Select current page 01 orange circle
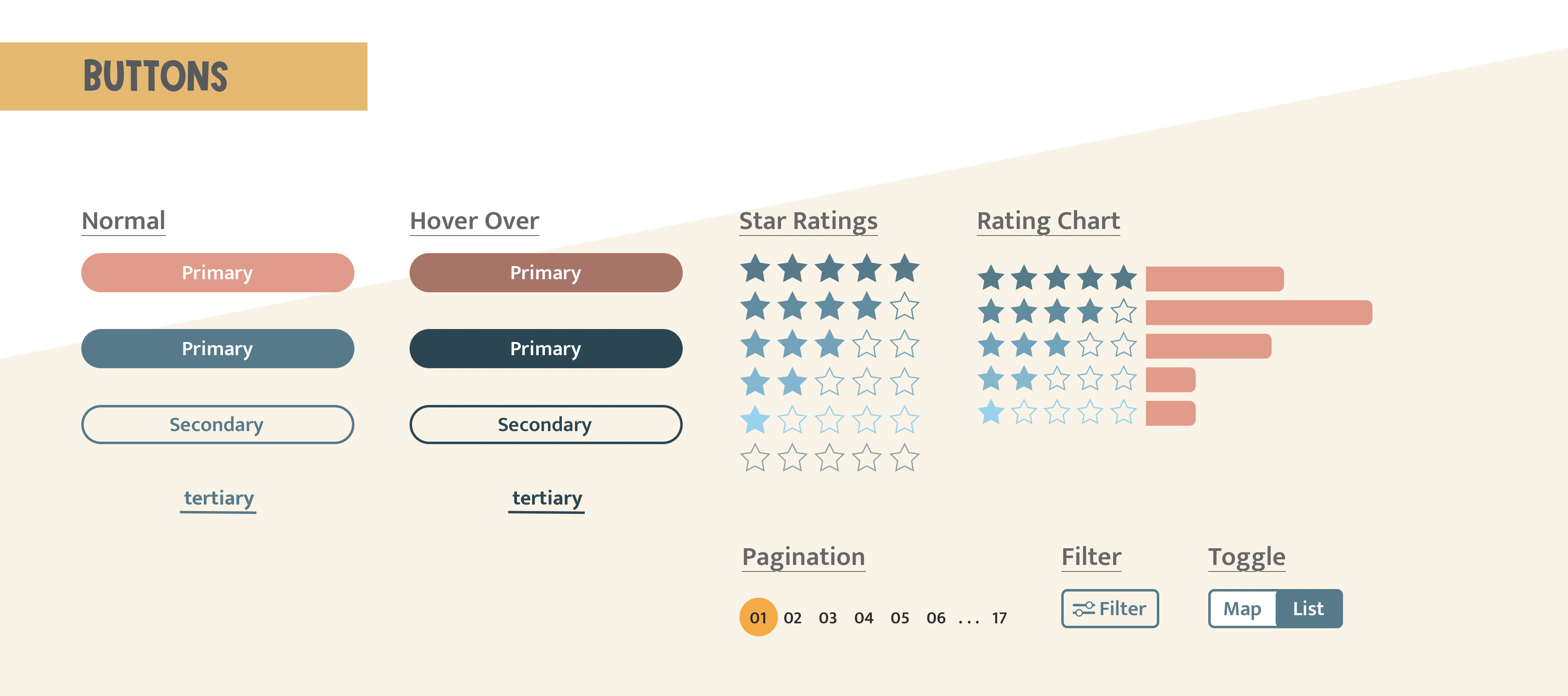 coord(758,618)
